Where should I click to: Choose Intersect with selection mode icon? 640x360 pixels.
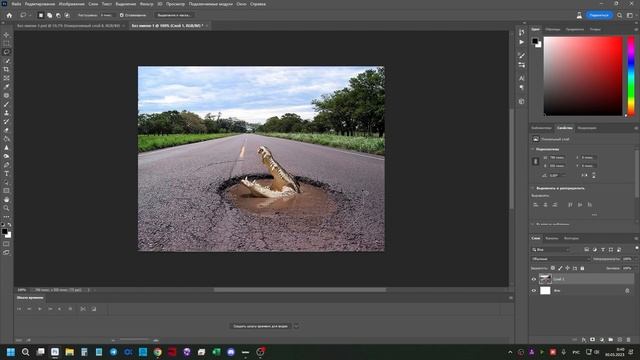(x=67, y=15)
